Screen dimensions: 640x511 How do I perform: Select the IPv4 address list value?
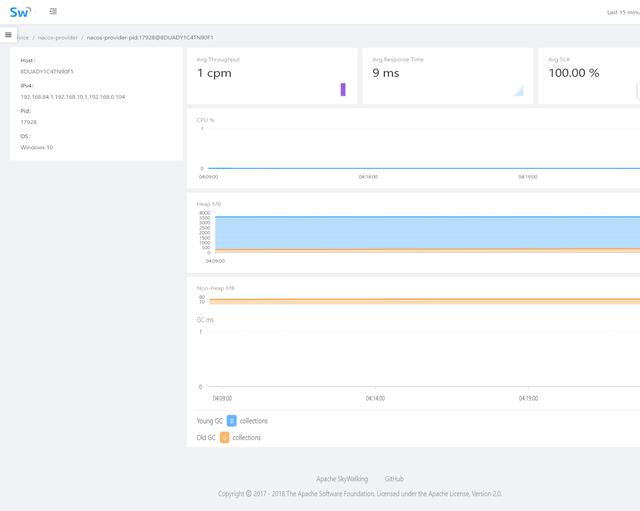pos(73,97)
